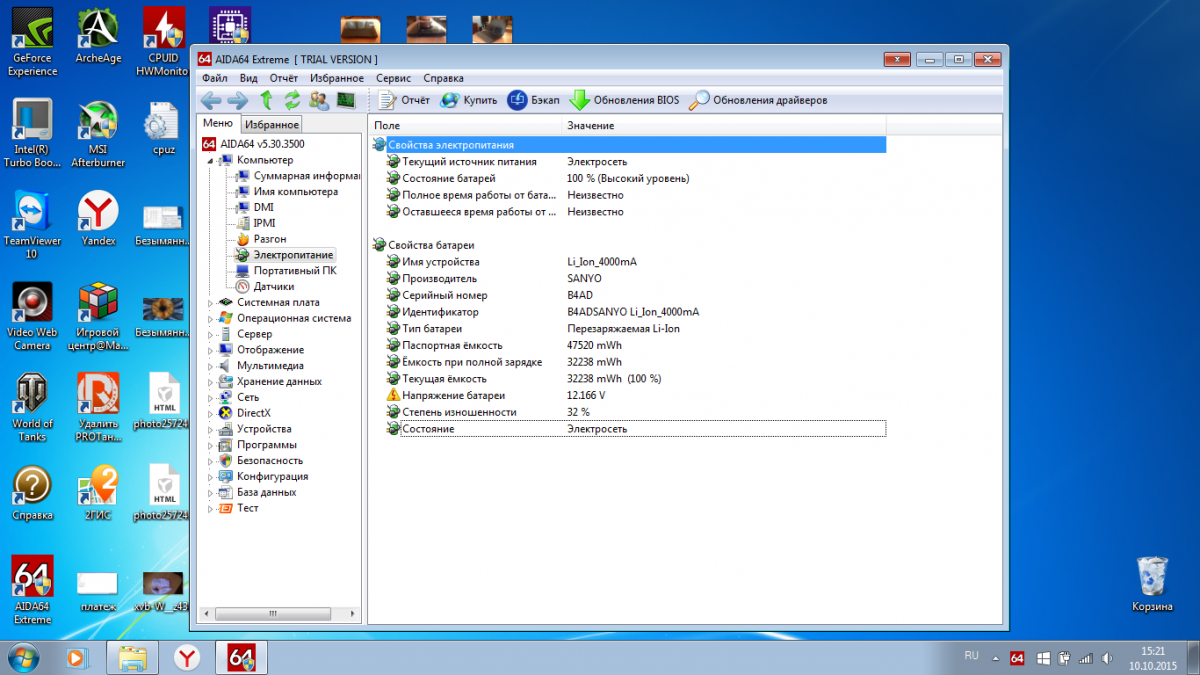This screenshot has height=675, width=1200.
Task: Click the Купить buy button
Action: point(469,100)
